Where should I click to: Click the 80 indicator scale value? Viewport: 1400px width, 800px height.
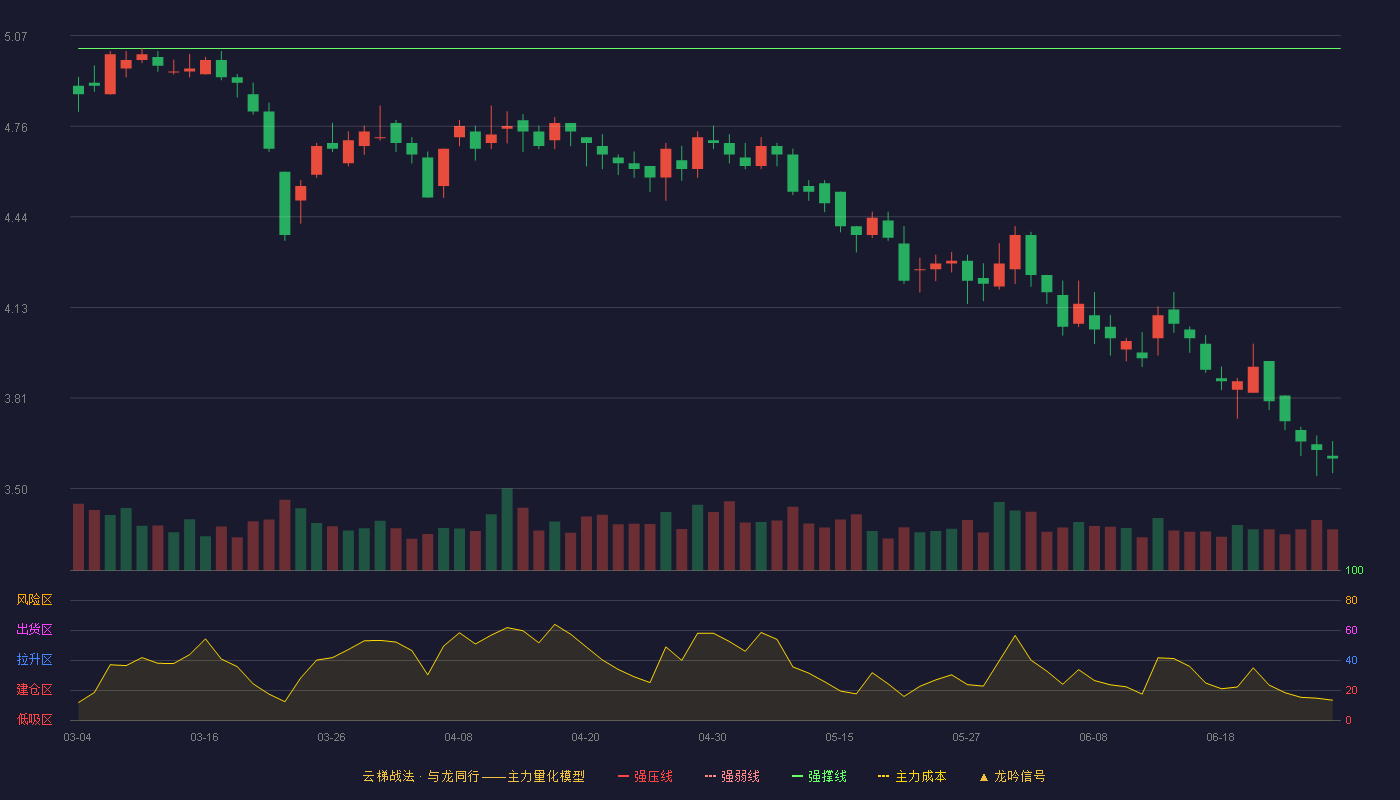click(1351, 601)
